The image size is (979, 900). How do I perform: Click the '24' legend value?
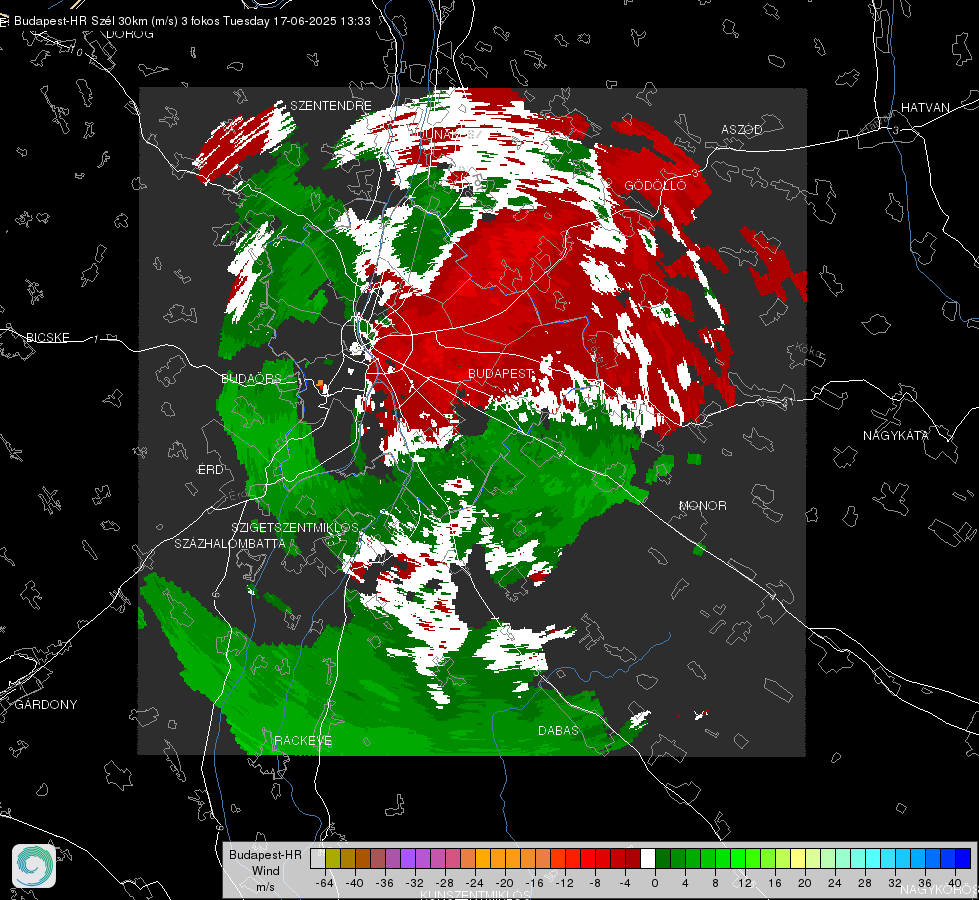pos(835,883)
